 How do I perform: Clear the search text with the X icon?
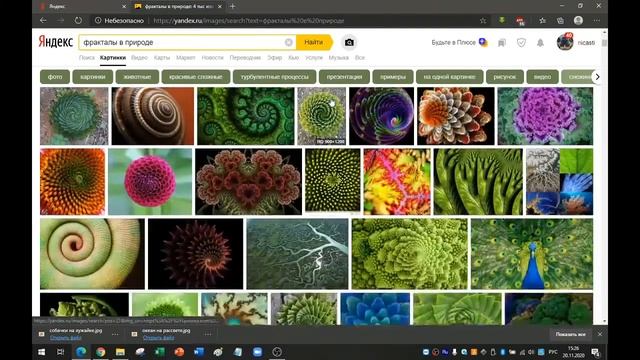click(x=289, y=42)
